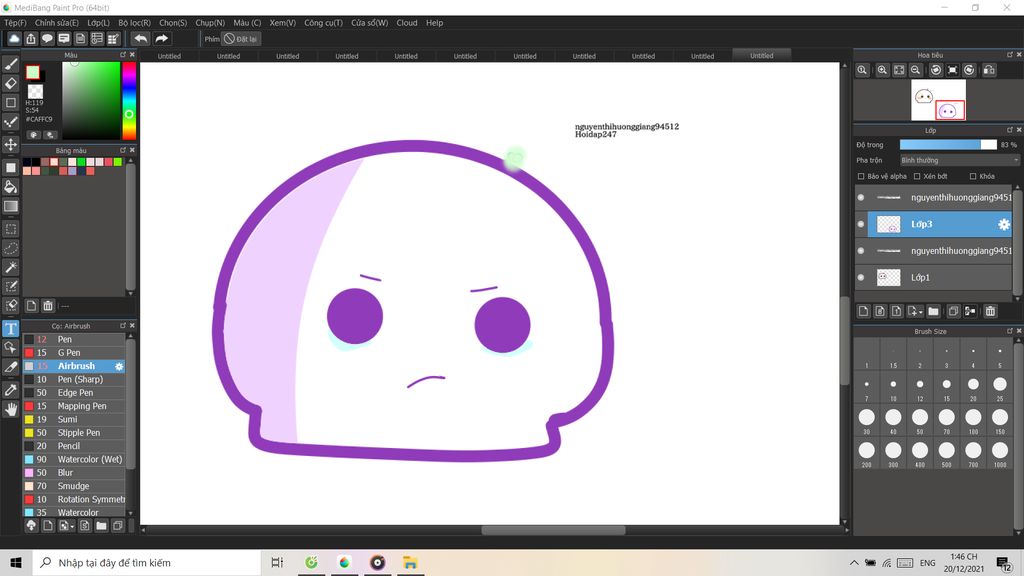Select the Hand tool

10,409
